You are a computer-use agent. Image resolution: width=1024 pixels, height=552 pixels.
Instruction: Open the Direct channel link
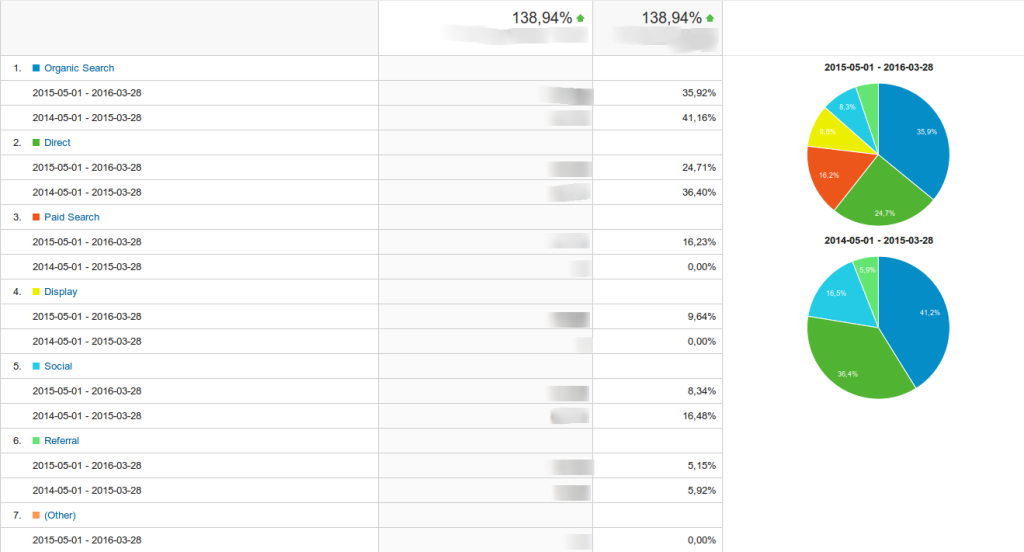point(57,142)
